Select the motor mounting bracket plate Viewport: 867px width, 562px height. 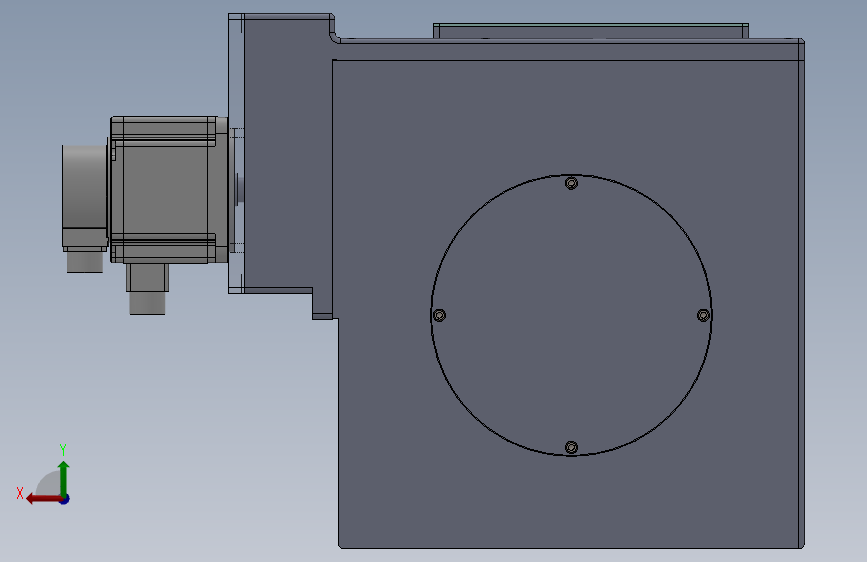[x=236, y=153]
